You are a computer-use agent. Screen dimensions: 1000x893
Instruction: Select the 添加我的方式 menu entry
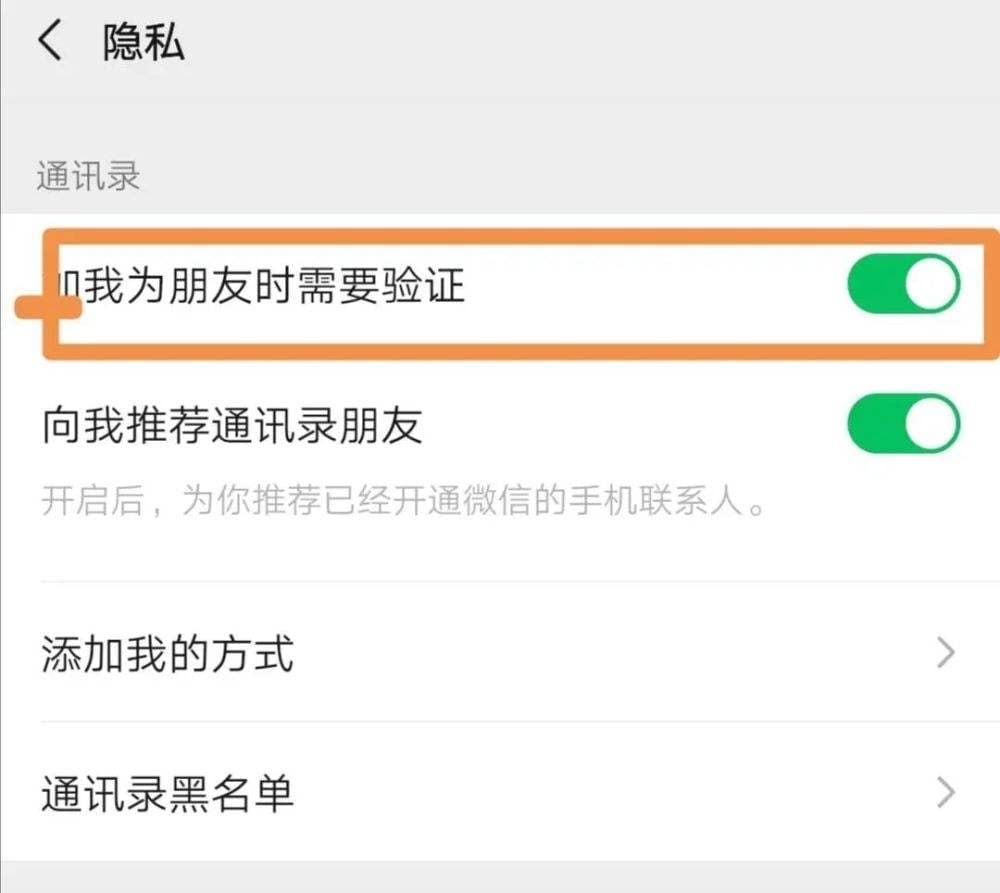click(x=165, y=655)
